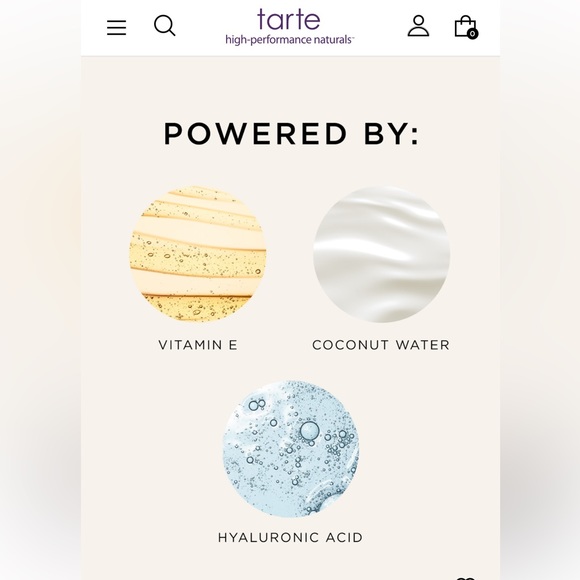This screenshot has width=580, height=580.
Task: Open the account profile icon
Action: point(418,26)
